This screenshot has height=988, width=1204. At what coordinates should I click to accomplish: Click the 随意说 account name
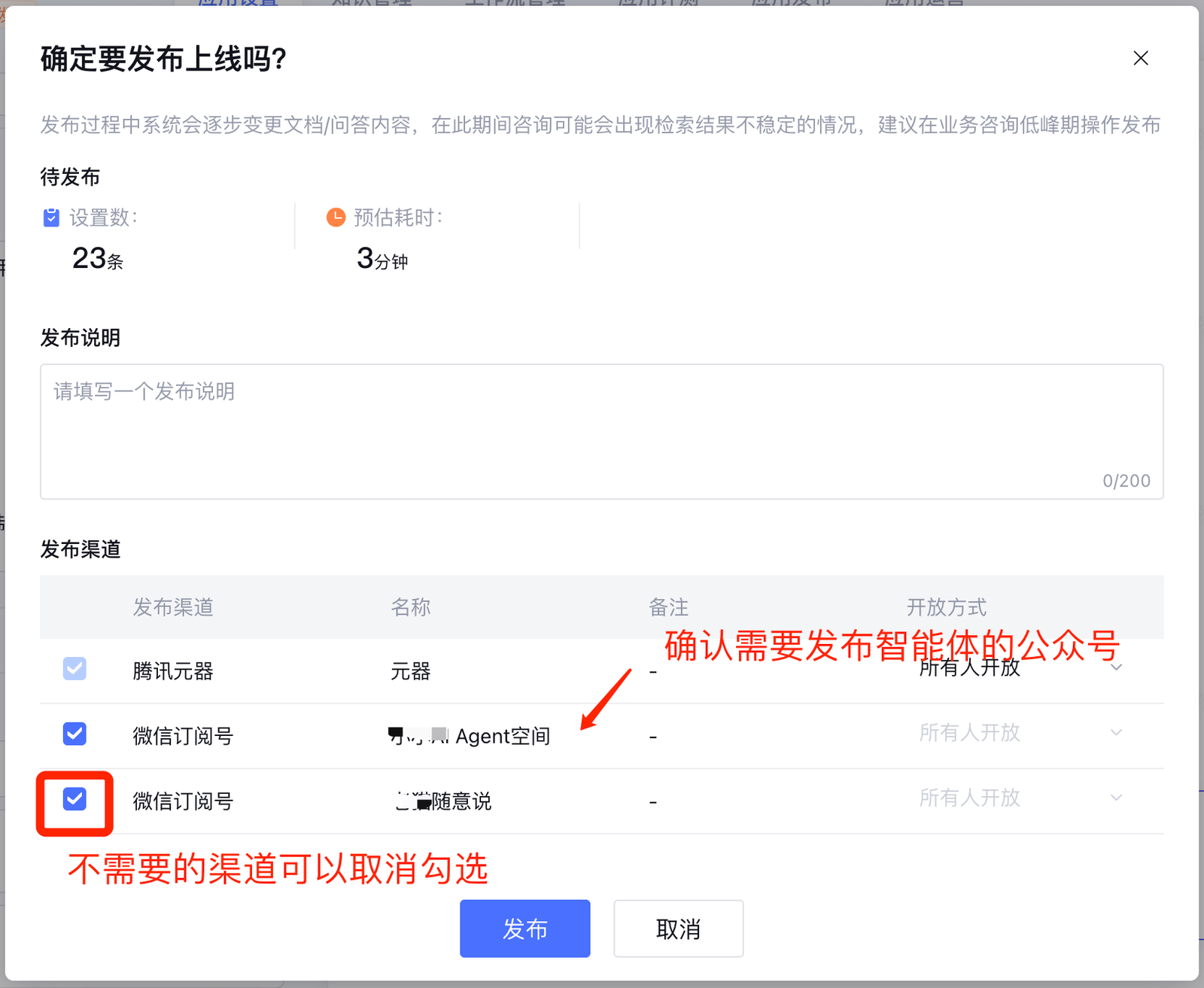point(444,801)
